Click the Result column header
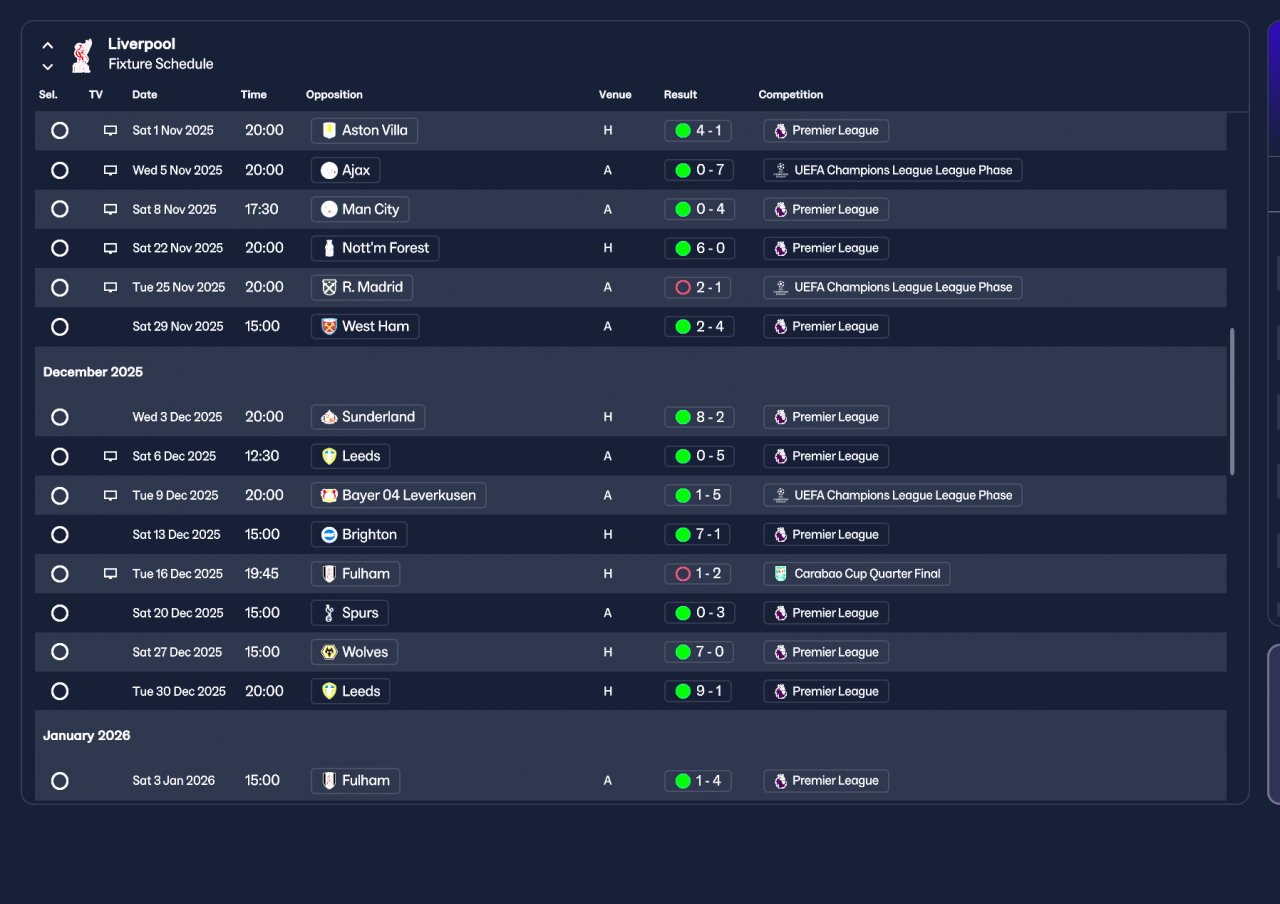1280x904 pixels. pyautogui.click(x=680, y=95)
